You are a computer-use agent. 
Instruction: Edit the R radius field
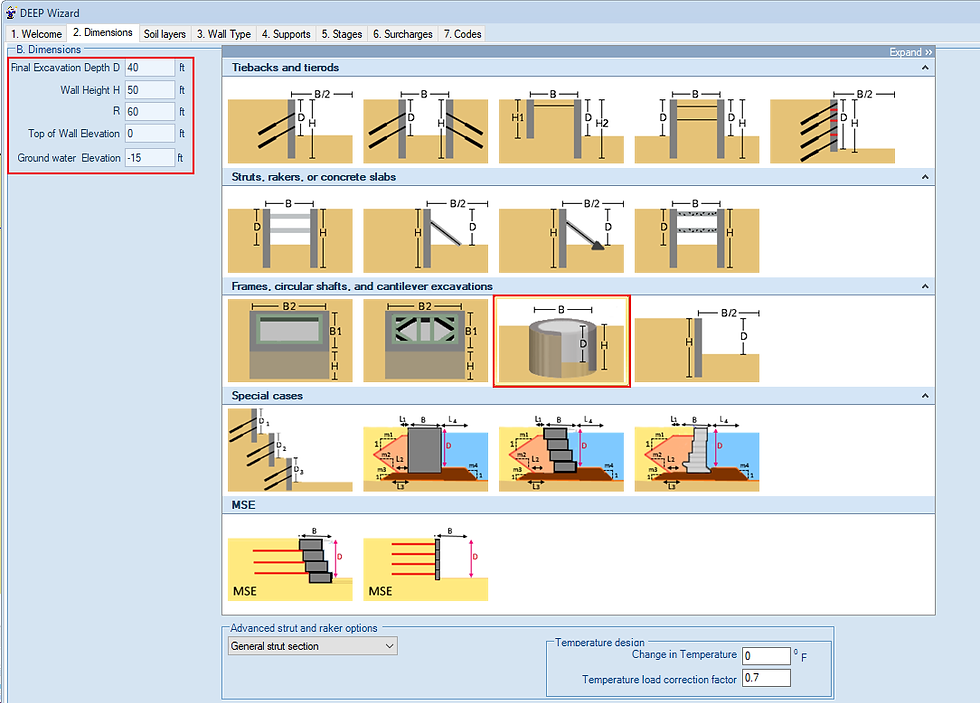click(x=150, y=112)
